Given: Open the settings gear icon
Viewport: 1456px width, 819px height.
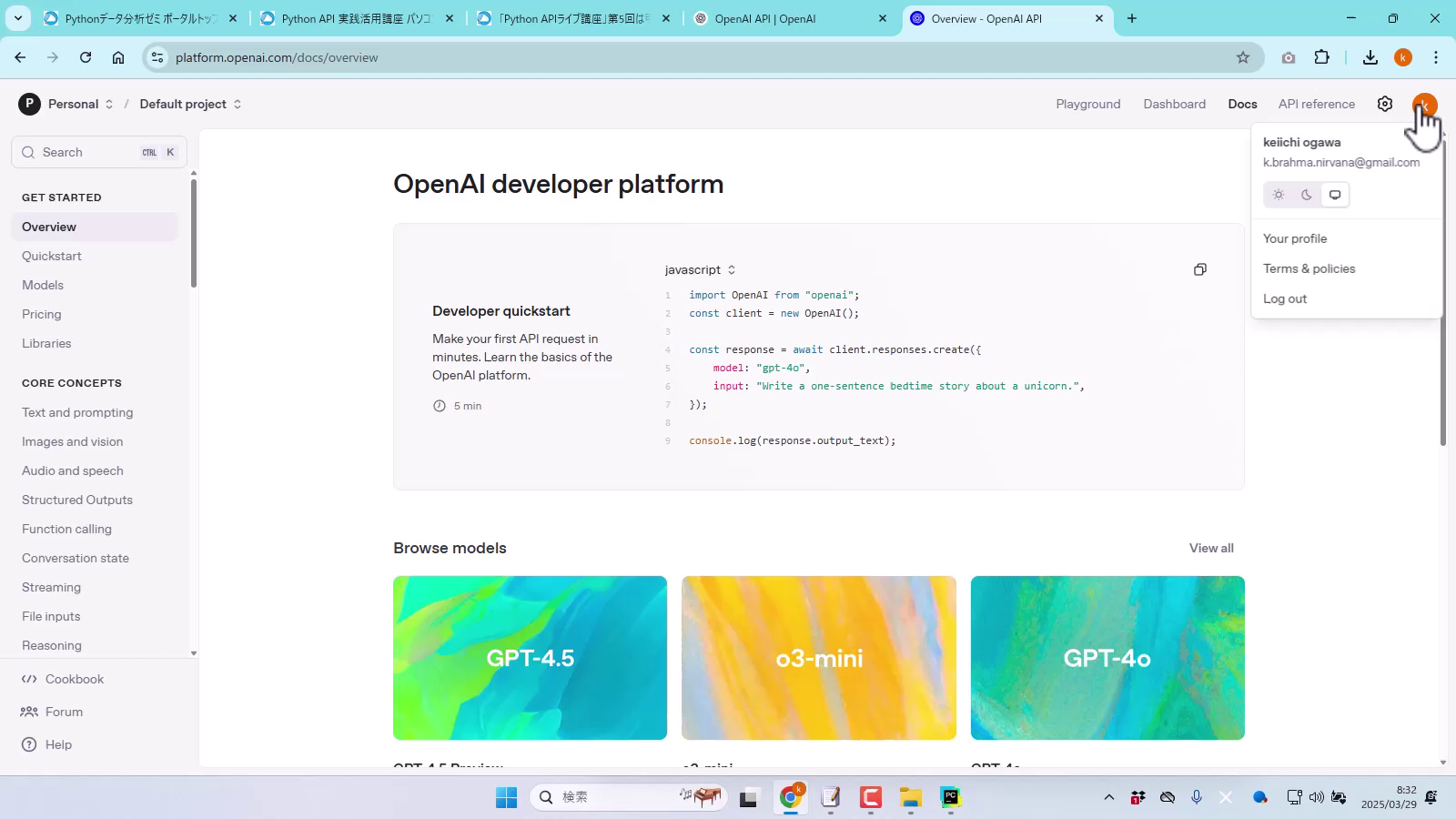Looking at the screenshot, I should [x=1384, y=104].
